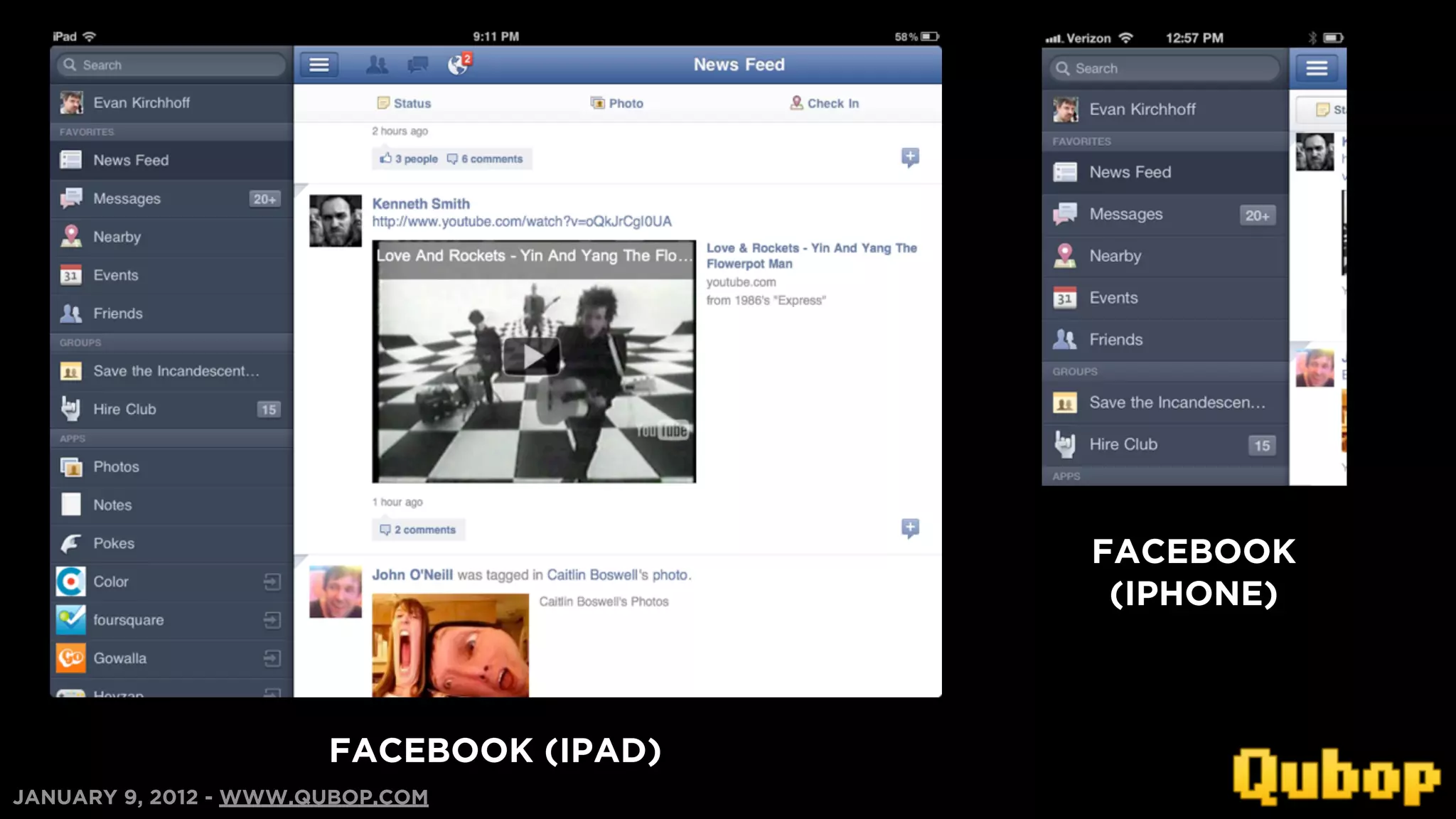Tap the iPhone hamburger menu button

[x=1317, y=68]
